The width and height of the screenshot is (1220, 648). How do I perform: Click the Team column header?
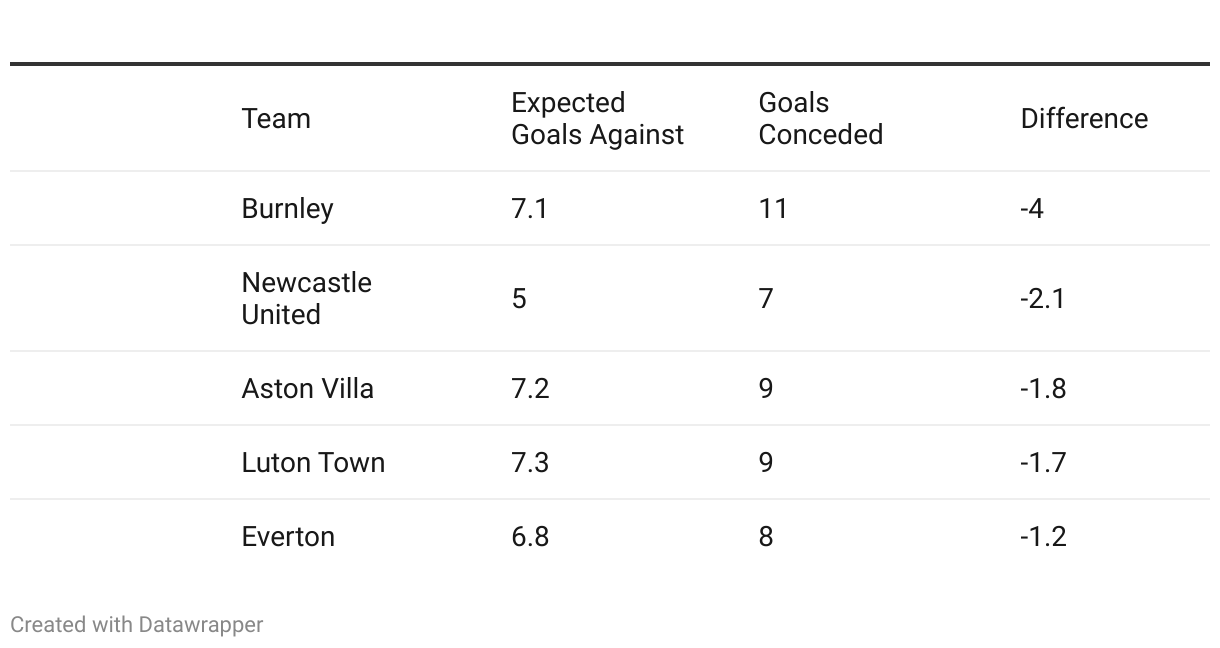tap(276, 118)
